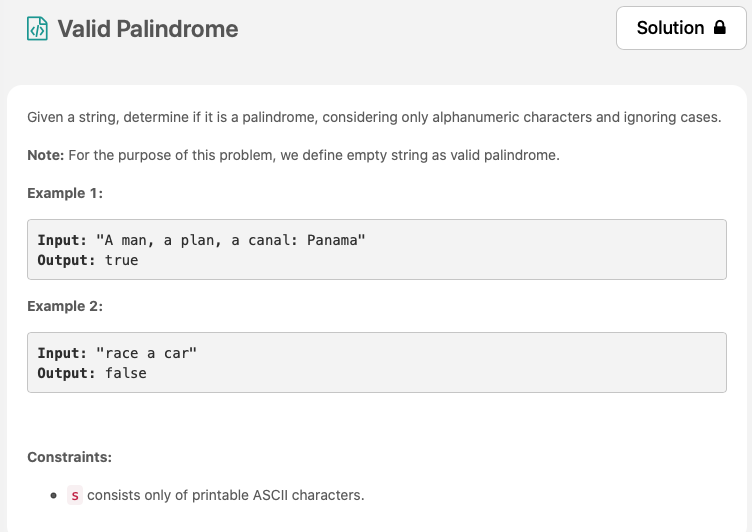Click the Output false value
Image resolution: width=752 pixels, height=532 pixels.
(126, 373)
